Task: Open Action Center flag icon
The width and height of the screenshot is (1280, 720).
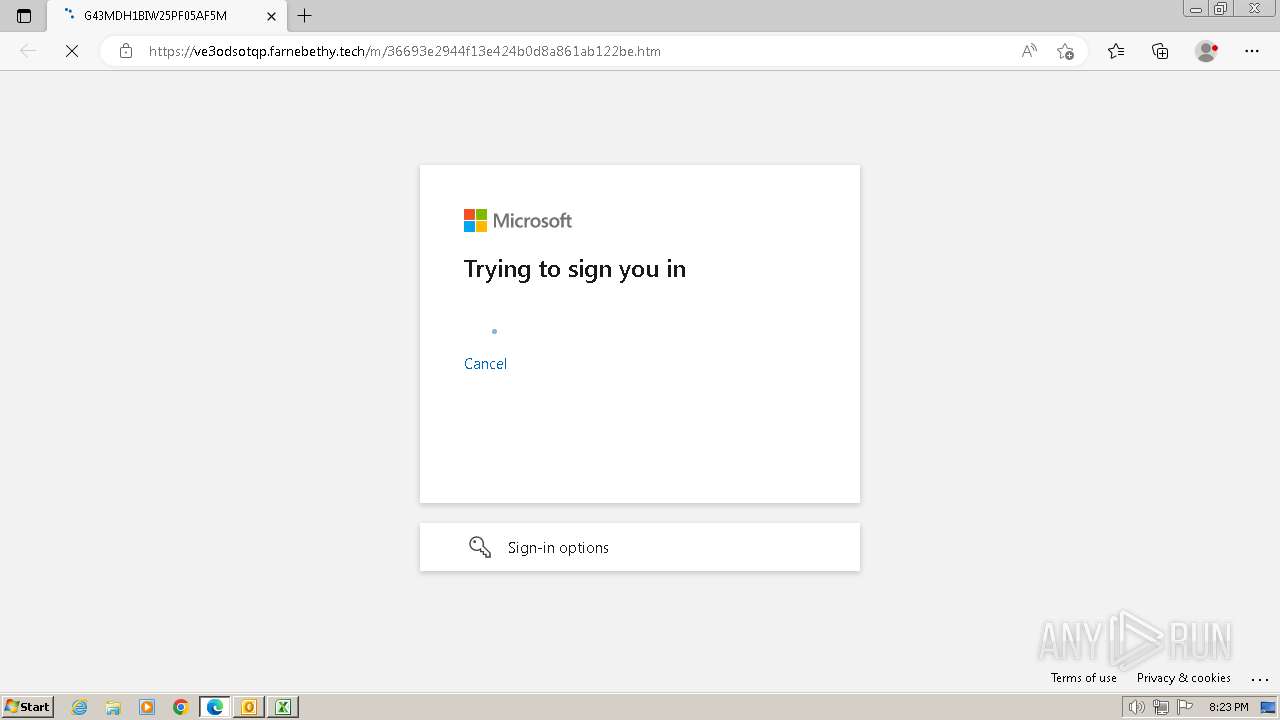Action: [1186, 707]
